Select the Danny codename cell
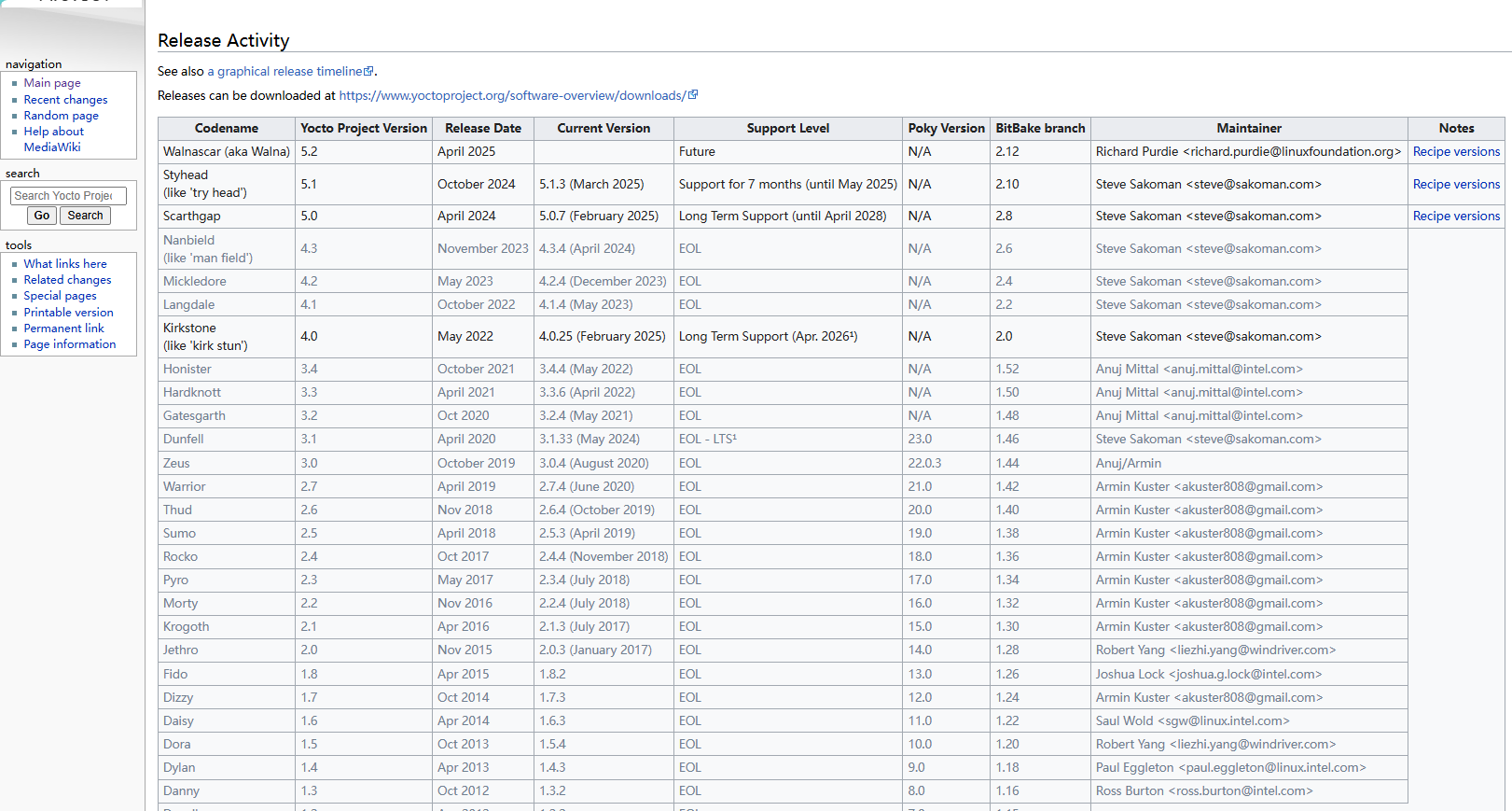This screenshot has width=1512, height=811. click(227, 791)
